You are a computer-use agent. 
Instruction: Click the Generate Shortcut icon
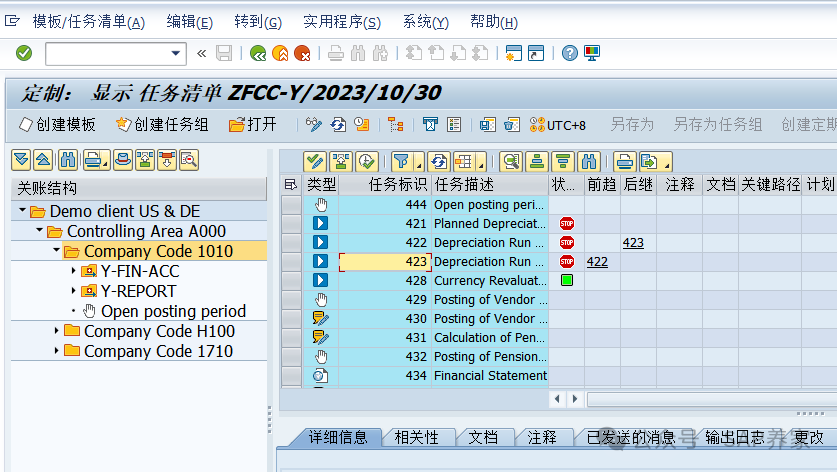(535, 53)
